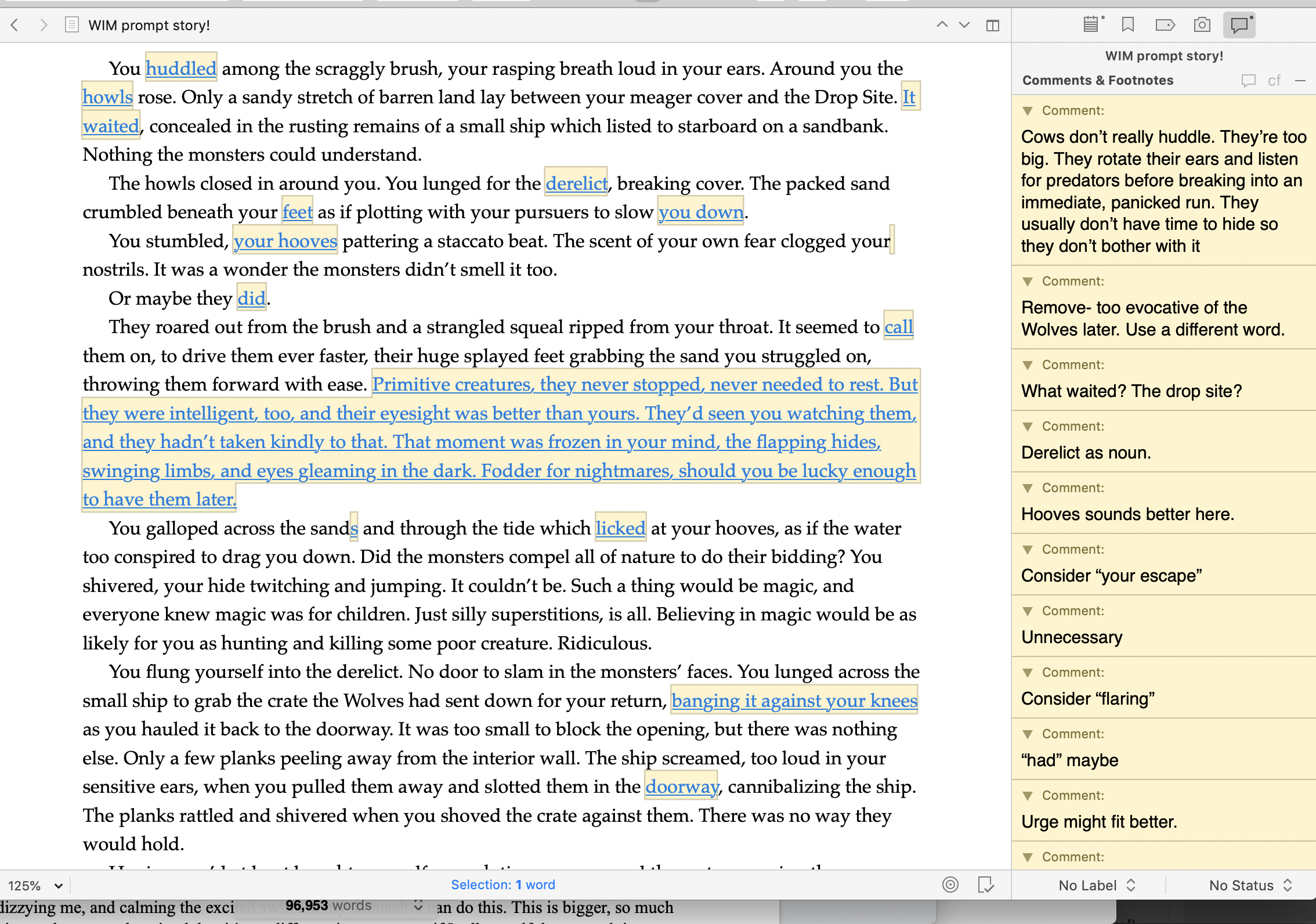
Task: Click the commented word 'huddled'
Action: click(180, 68)
